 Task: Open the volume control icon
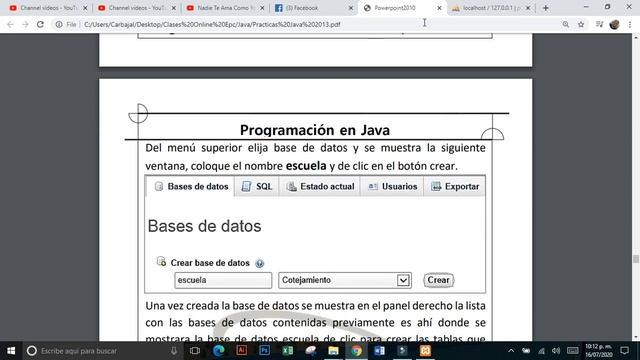(556, 351)
